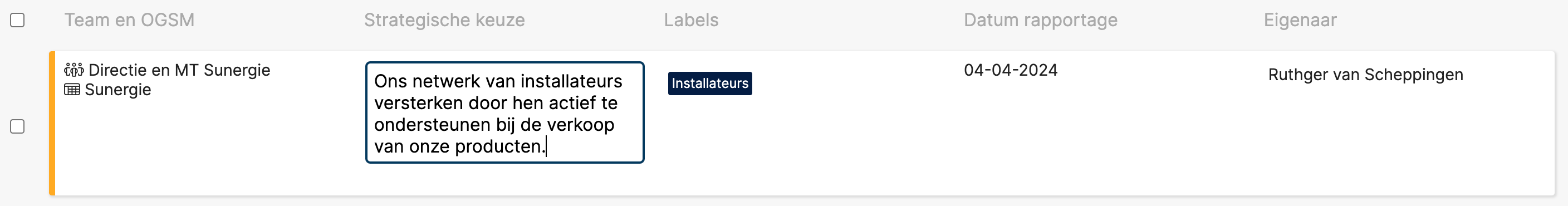Viewport: 1568px width, 206px height.
Task: Click the OGSM table icon beside Sunergie
Action: (72, 90)
